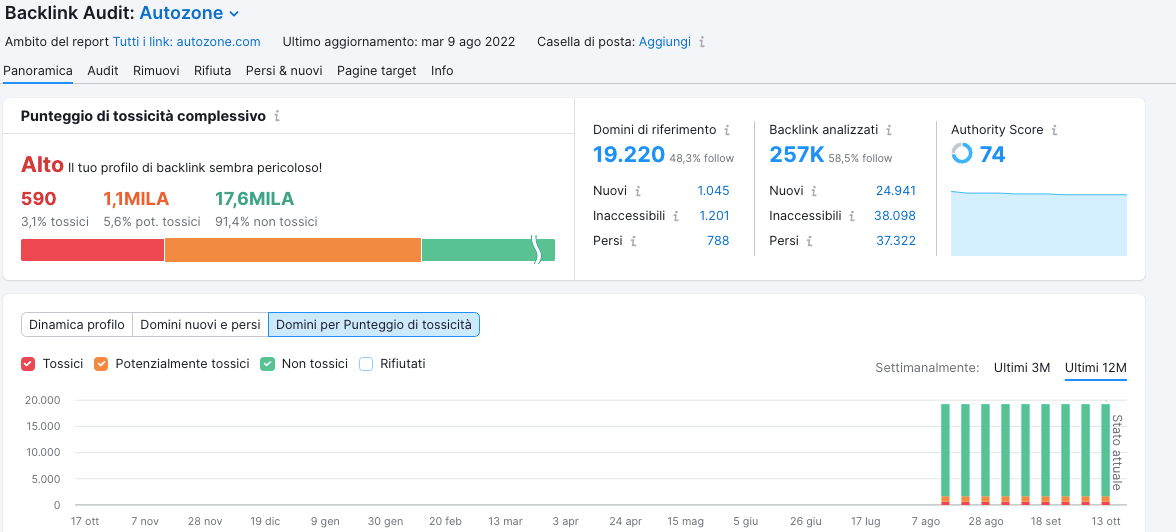Select Domini nuovi e persi view
This screenshot has width=1176, height=532.
(200, 325)
